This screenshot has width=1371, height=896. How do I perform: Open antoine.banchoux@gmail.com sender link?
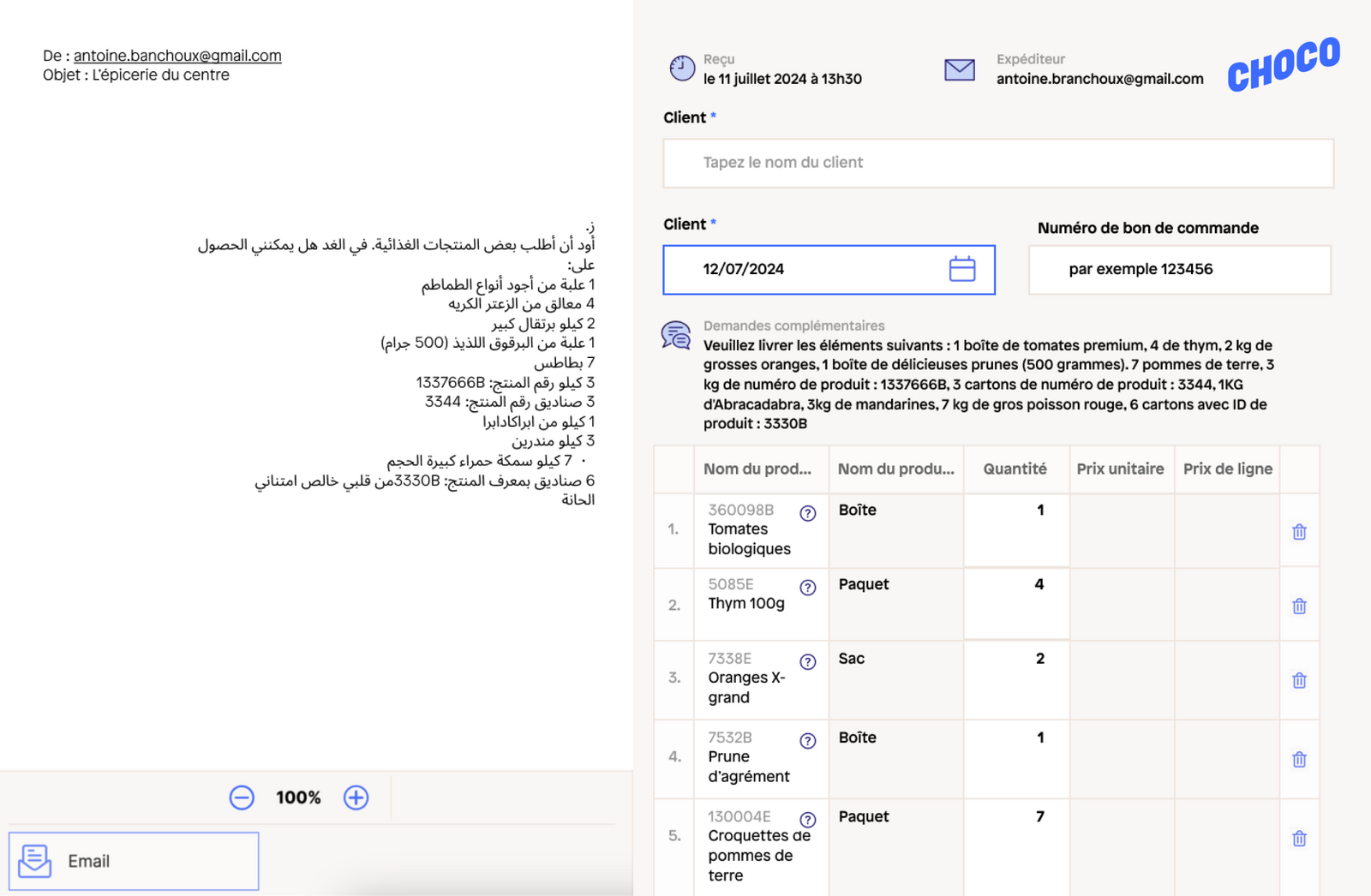point(177,56)
